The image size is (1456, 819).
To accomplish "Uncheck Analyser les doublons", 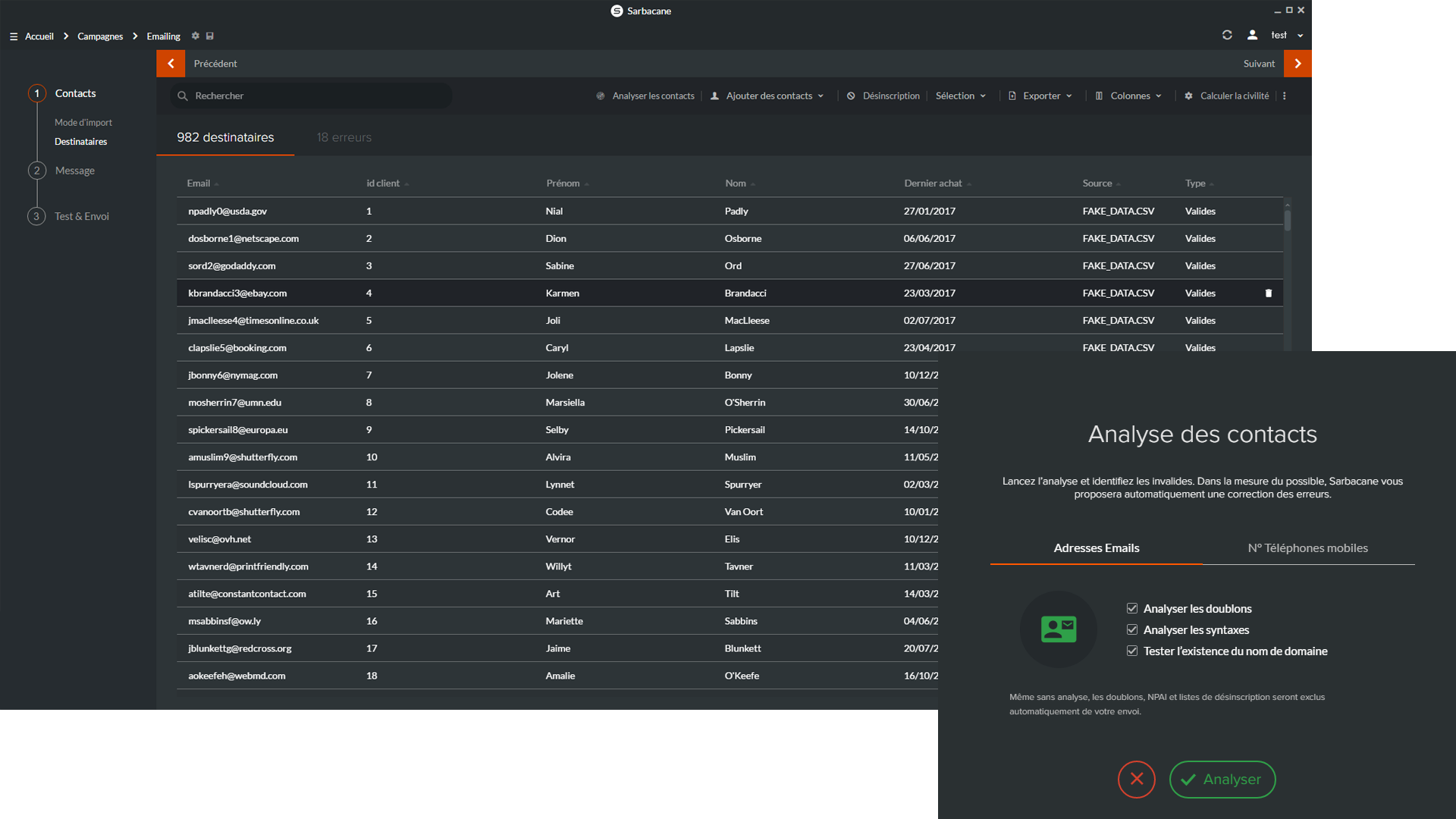I will click(1132, 608).
